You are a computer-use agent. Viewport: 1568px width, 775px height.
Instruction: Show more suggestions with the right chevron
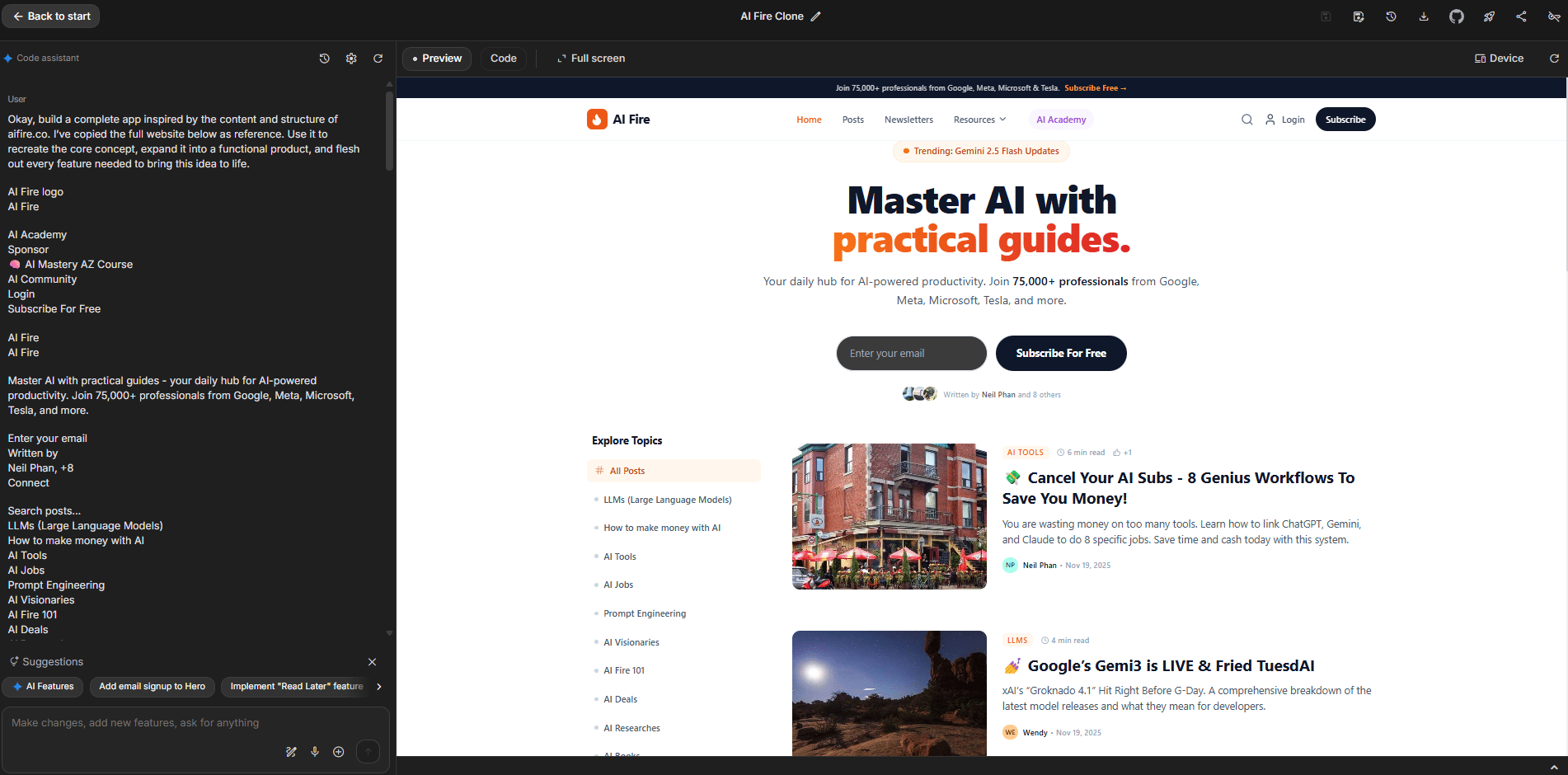(379, 687)
